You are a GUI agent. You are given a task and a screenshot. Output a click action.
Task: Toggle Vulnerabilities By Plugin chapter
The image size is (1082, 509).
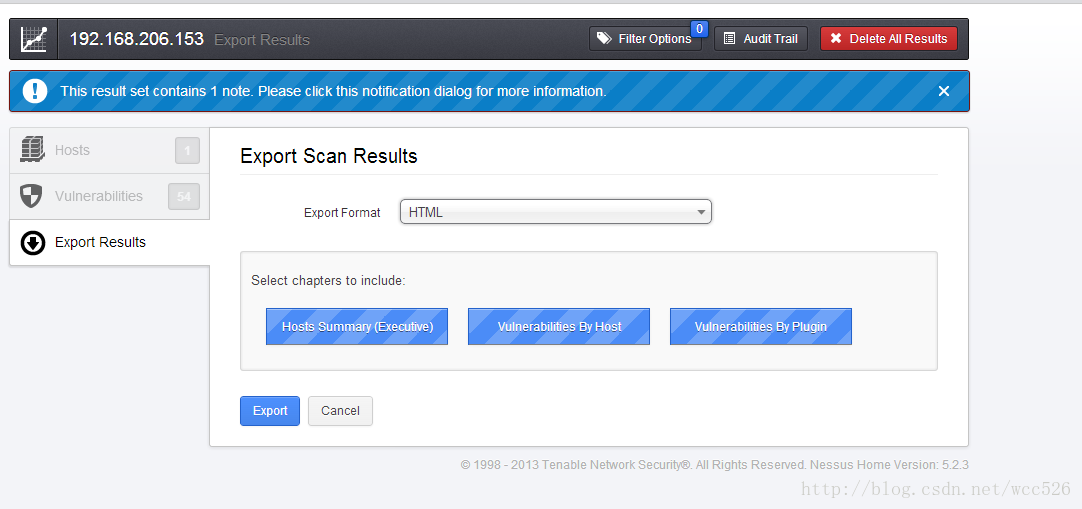coord(760,327)
